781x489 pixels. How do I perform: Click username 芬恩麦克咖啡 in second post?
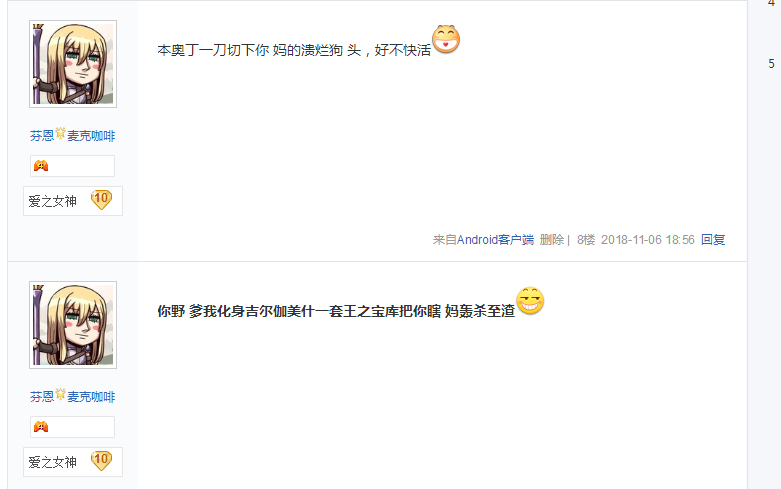pyautogui.click(x=72, y=396)
